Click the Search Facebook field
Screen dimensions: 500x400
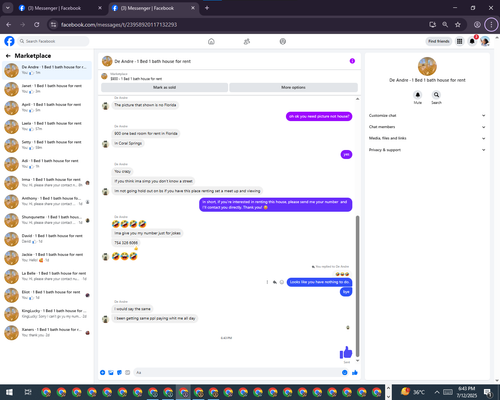click(53, 41)
